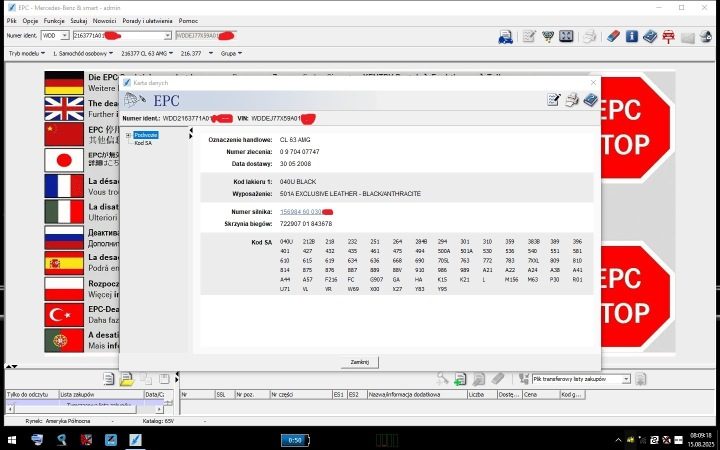Click the greyed VIN input field
Screen dimensions: 720x450
coord(206,35)
